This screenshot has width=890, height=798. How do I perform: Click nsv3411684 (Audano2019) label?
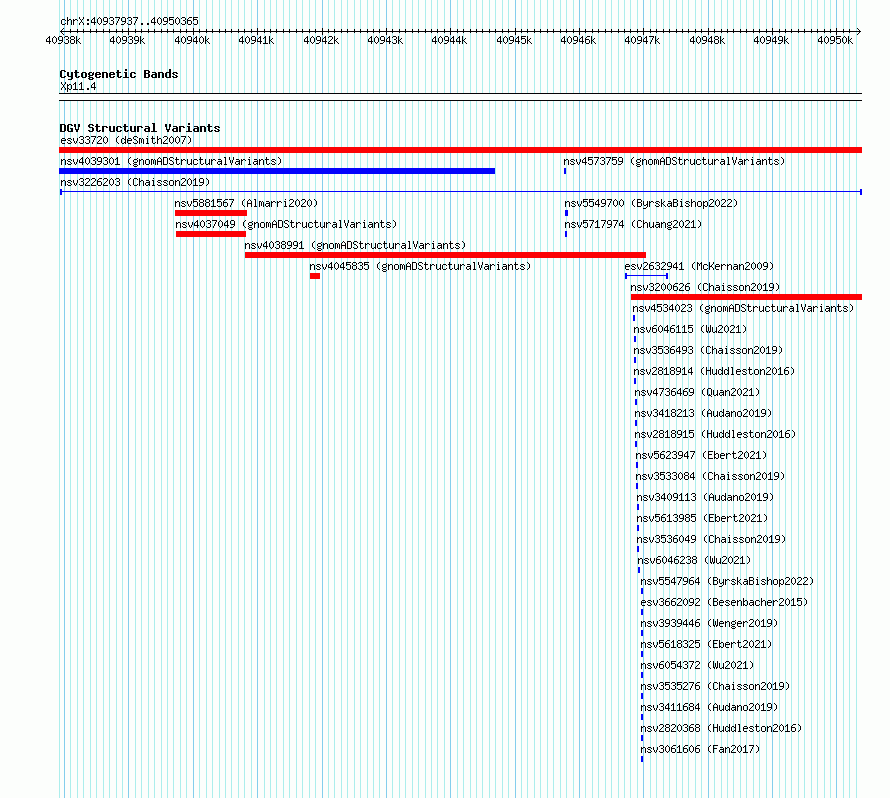[x=709, y=707]
